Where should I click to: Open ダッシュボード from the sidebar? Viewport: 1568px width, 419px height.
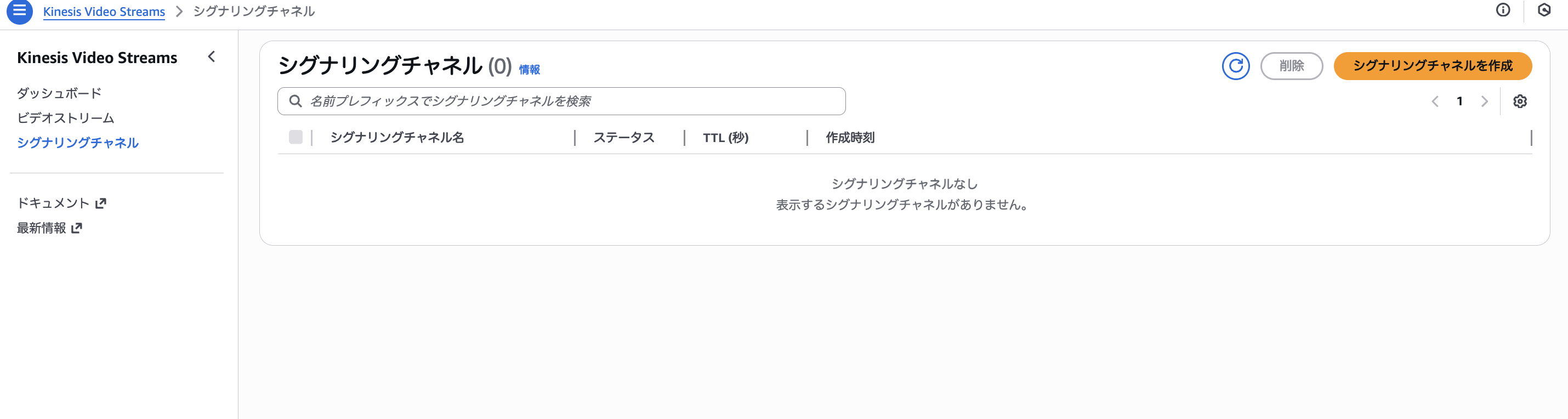pos(59,93)
